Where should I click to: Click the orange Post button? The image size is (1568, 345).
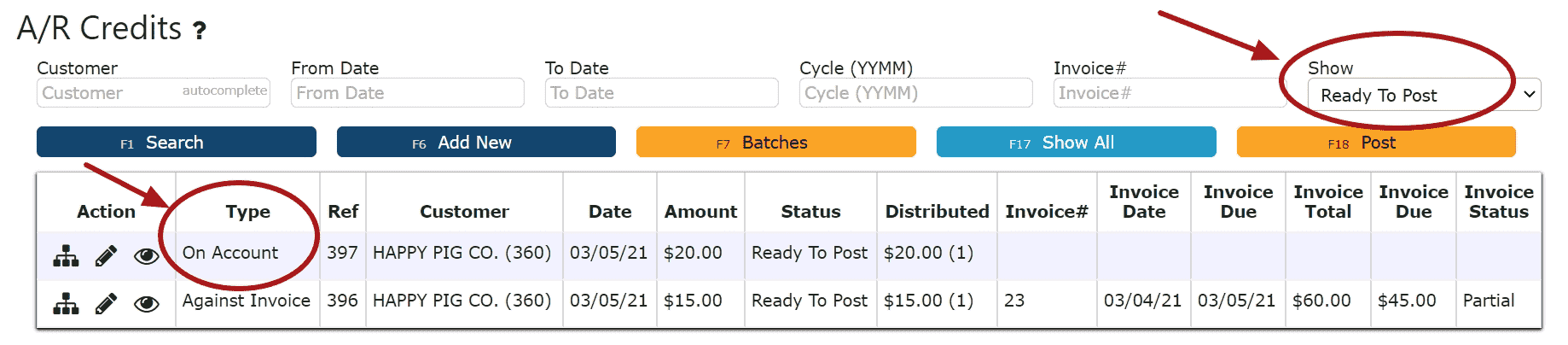(1376, 142)
